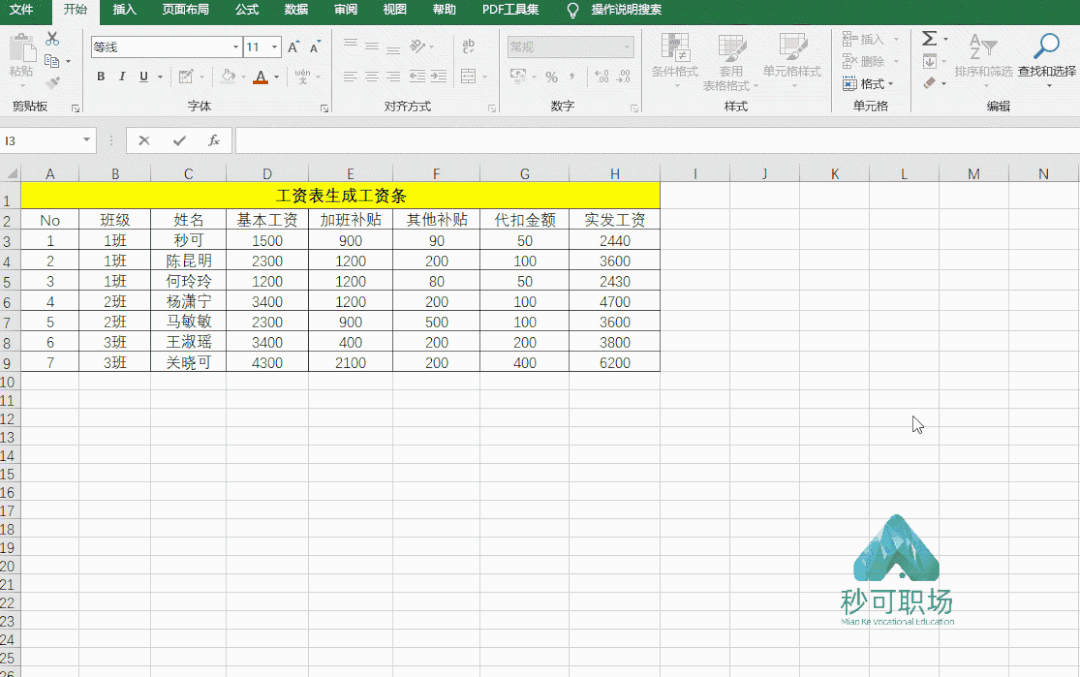Click the header cell 加班补贴

point(351,220)
